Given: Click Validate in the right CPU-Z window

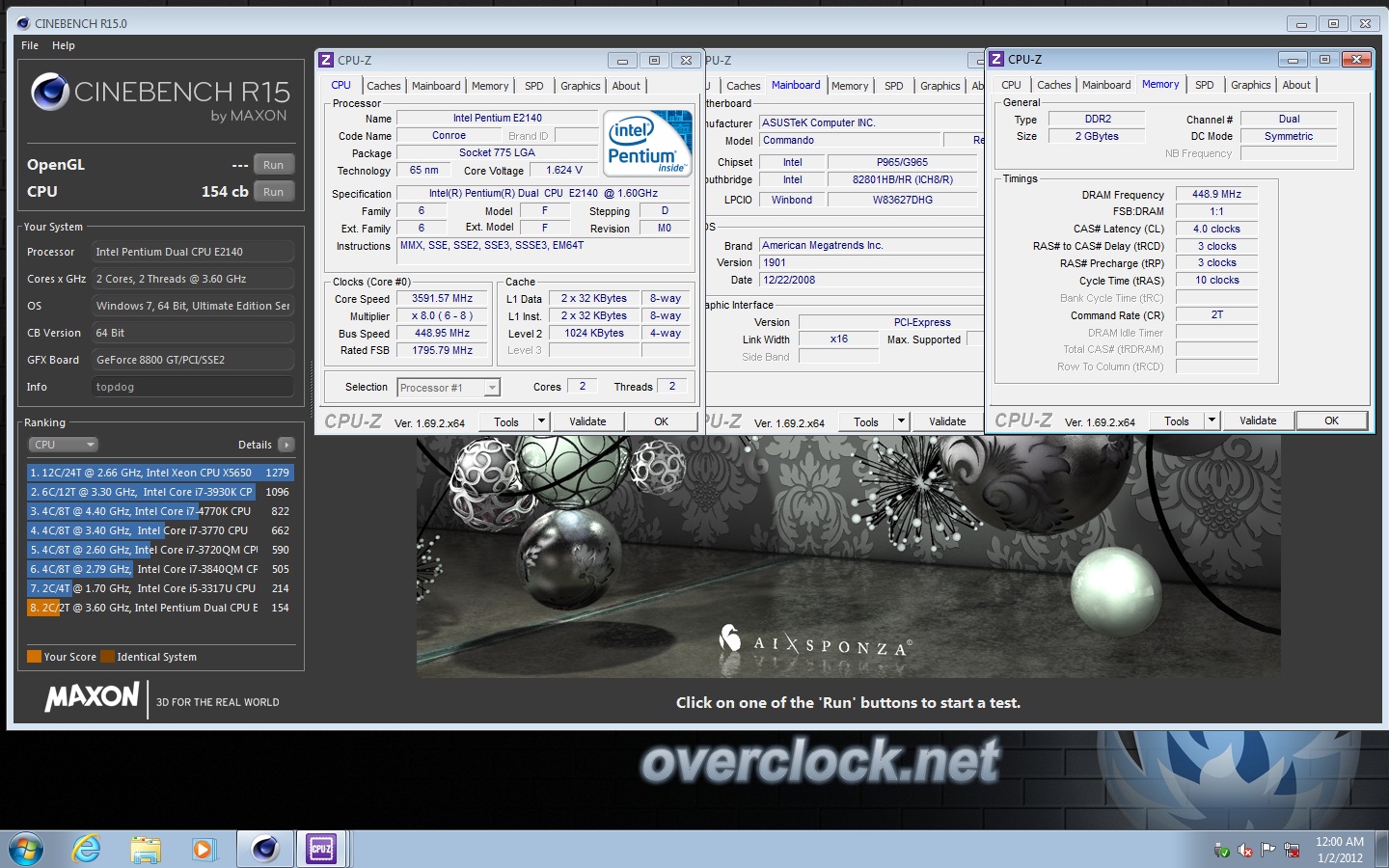Looking at the screenshot, I should tap(1258, 420).
